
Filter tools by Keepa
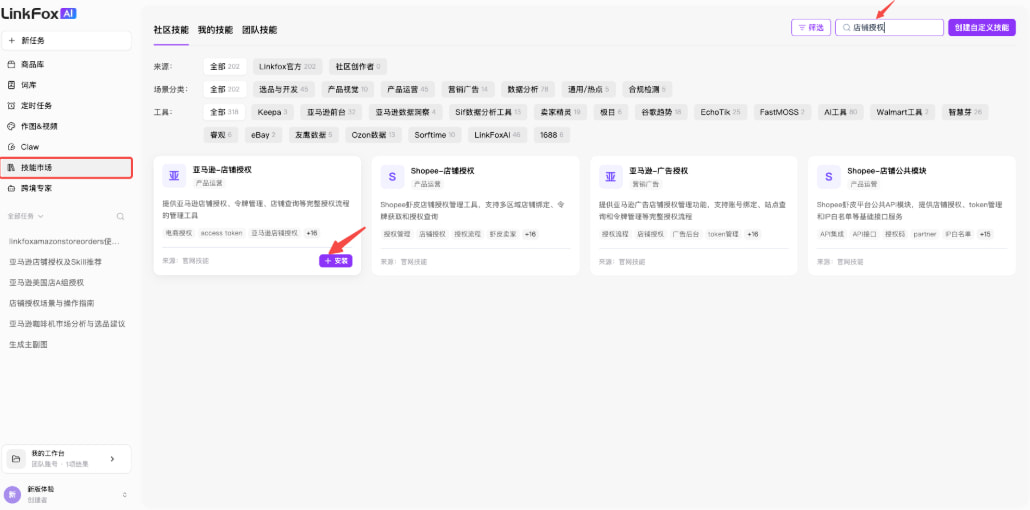tap(272, 112)
